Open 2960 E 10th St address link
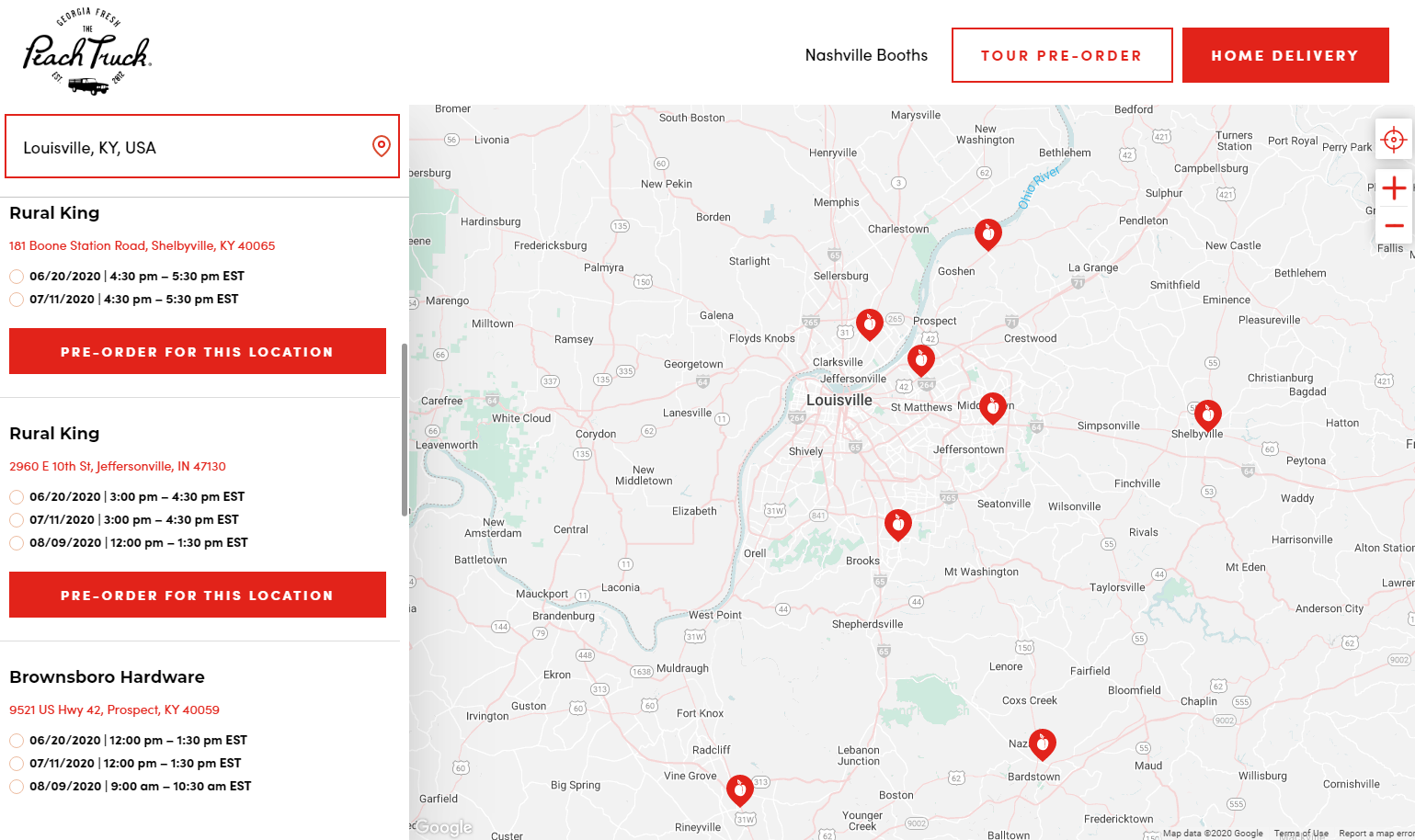 [x=118, y=466]
